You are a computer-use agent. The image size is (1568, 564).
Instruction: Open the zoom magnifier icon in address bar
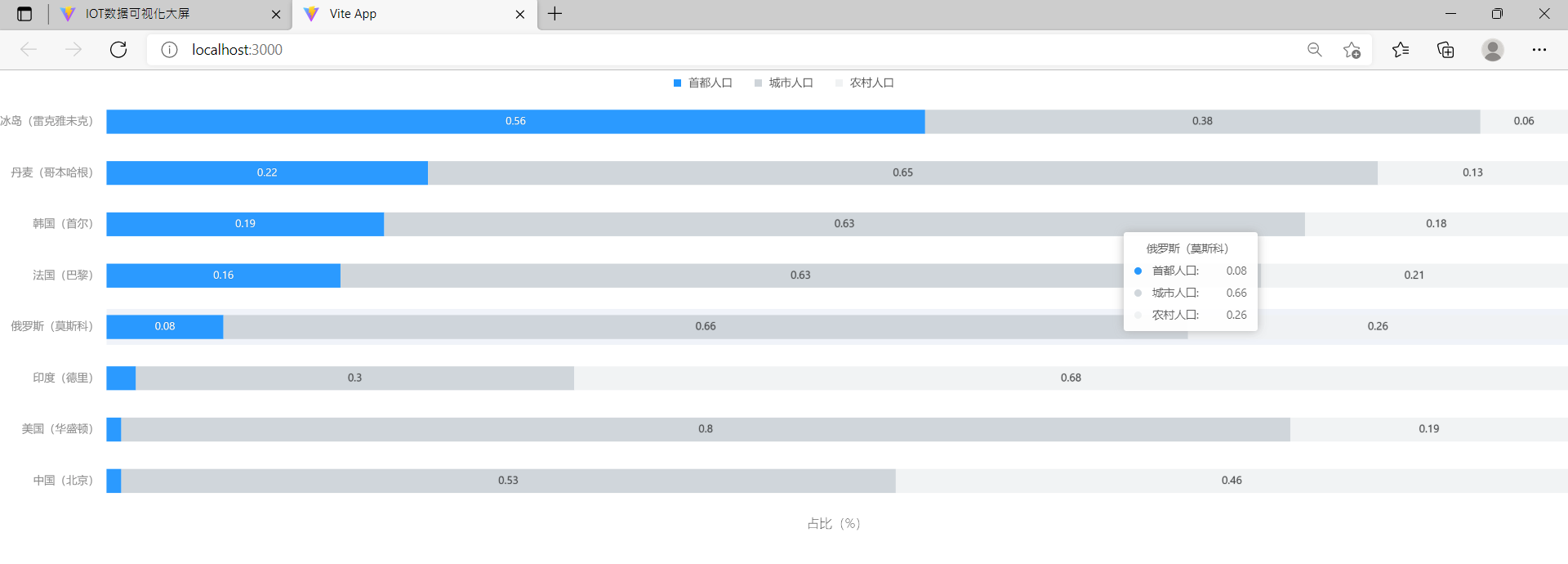(x=1314, y=50)
